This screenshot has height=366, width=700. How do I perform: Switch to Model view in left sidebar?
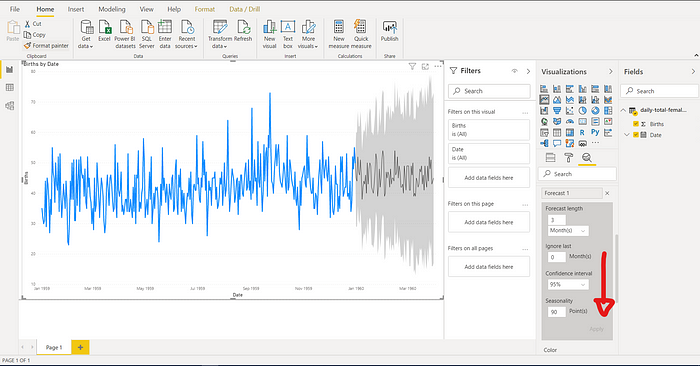click(9, 106)
